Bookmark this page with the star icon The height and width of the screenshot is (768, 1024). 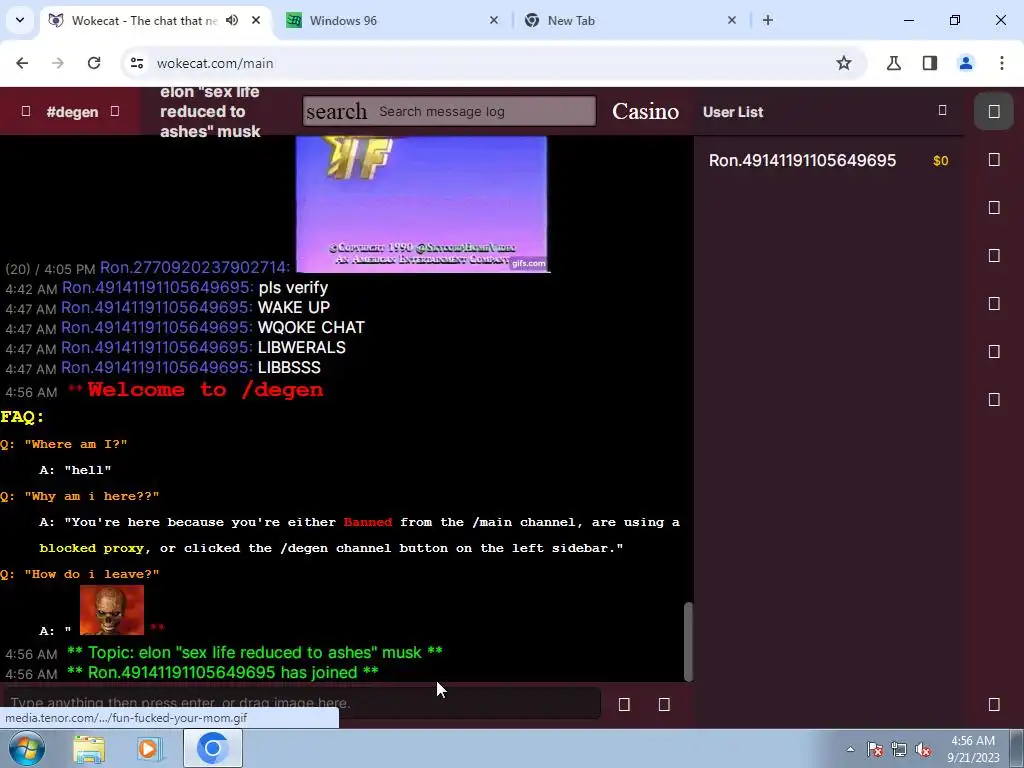pyautogui.click(x=844, y=63)
